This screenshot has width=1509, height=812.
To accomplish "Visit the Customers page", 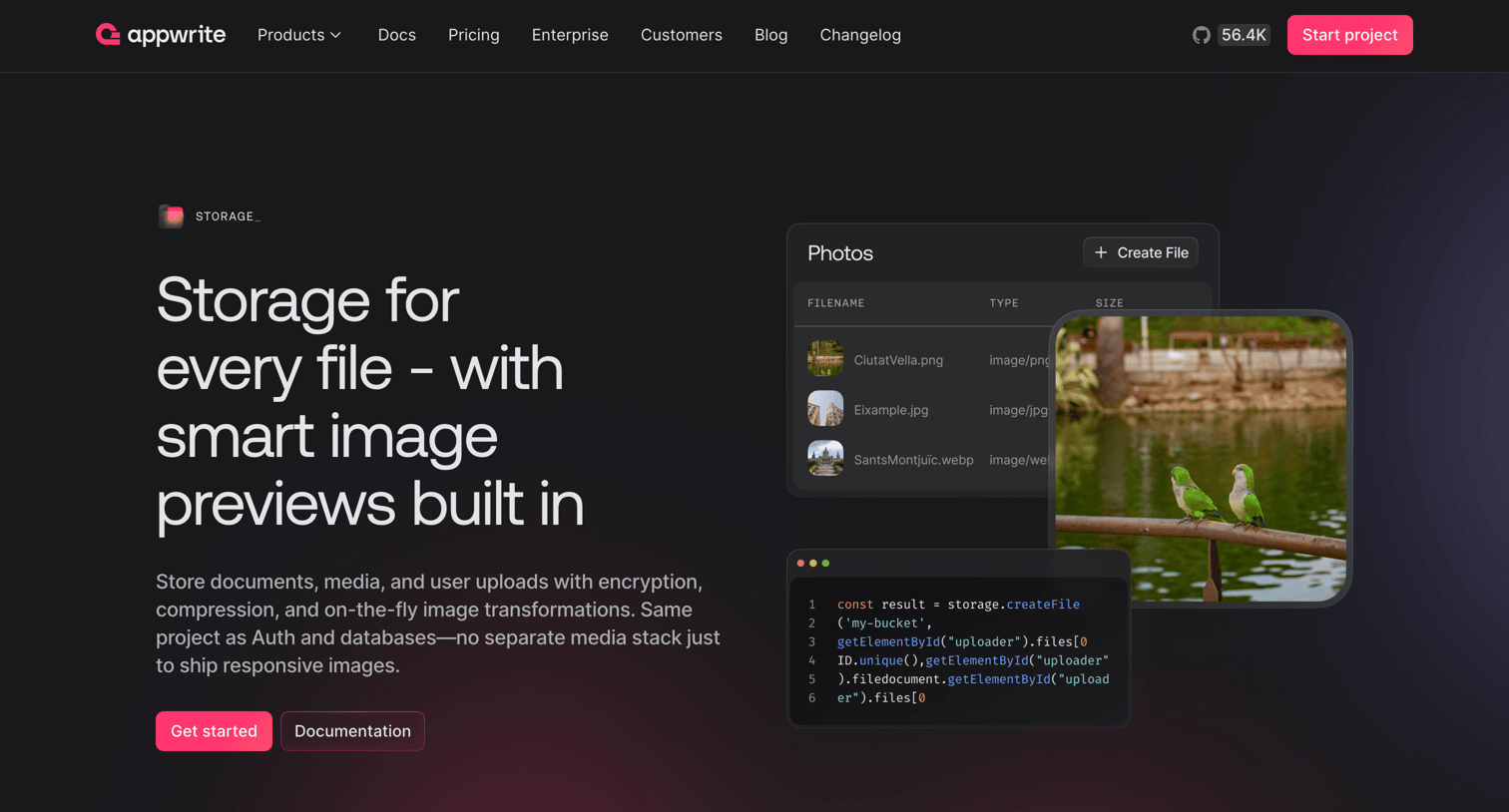I will (x=682, y=35).
